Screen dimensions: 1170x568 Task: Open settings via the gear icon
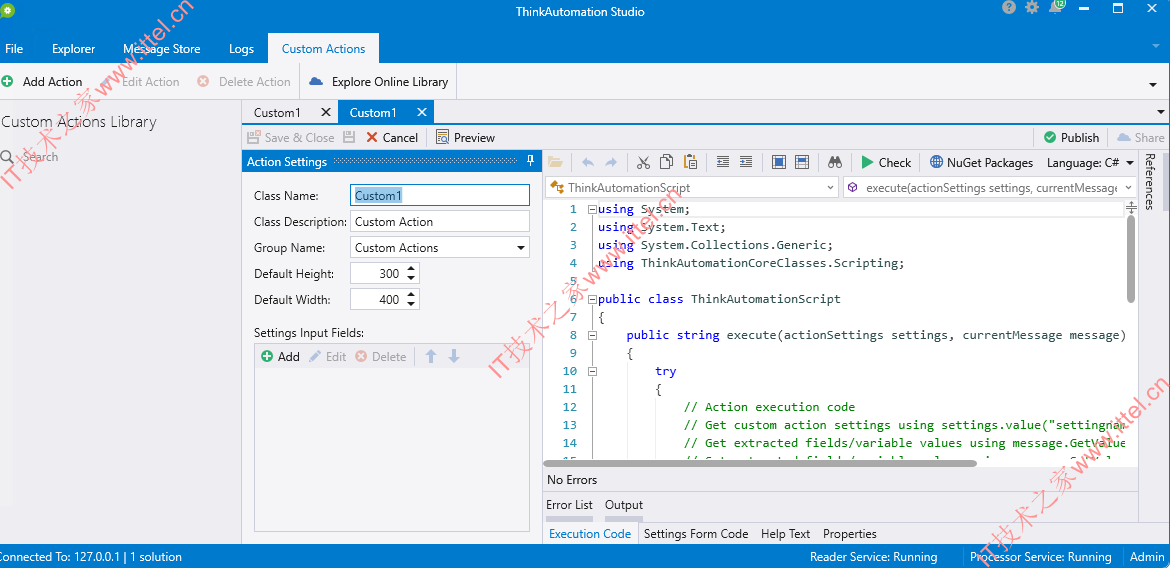[1032, 7]
